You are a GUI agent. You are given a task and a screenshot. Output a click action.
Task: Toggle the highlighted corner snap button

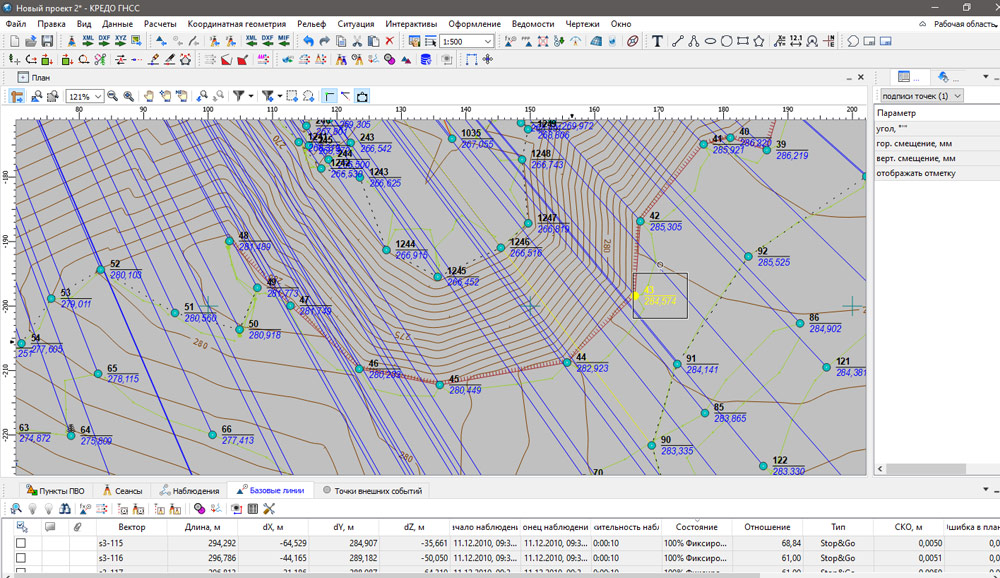tap(330, 96)
